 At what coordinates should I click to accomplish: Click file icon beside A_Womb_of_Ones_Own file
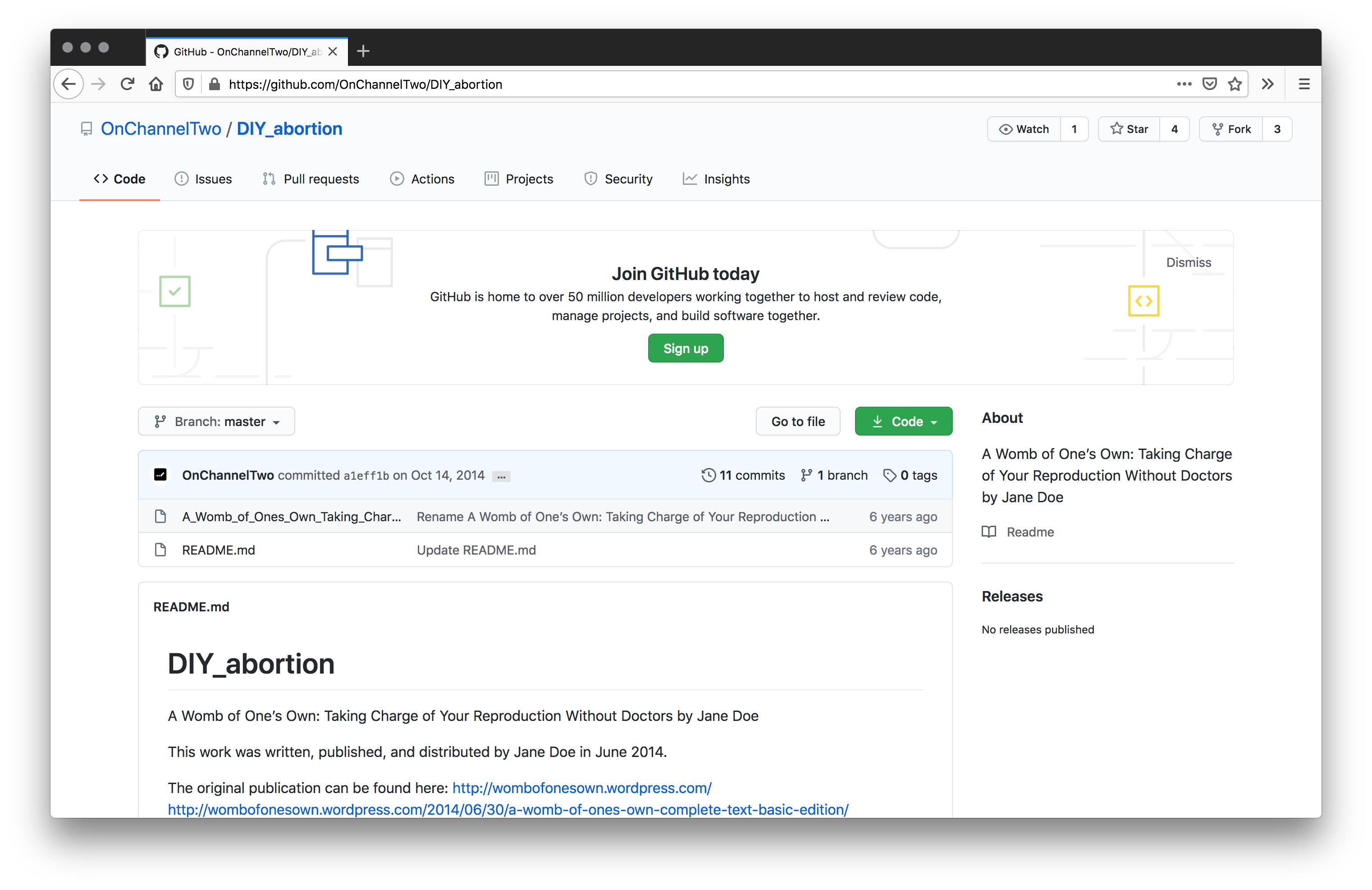coord(161,516)
